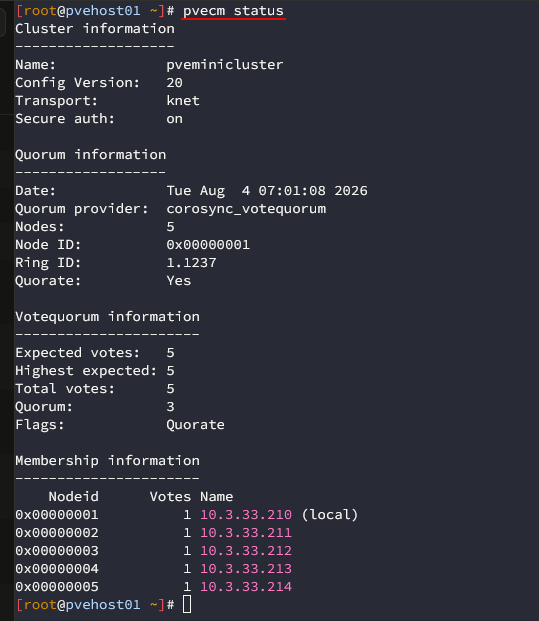Screen dimensions: 539x621
Task: Click the underlined pvecm status command
Action: coord(233,11)
